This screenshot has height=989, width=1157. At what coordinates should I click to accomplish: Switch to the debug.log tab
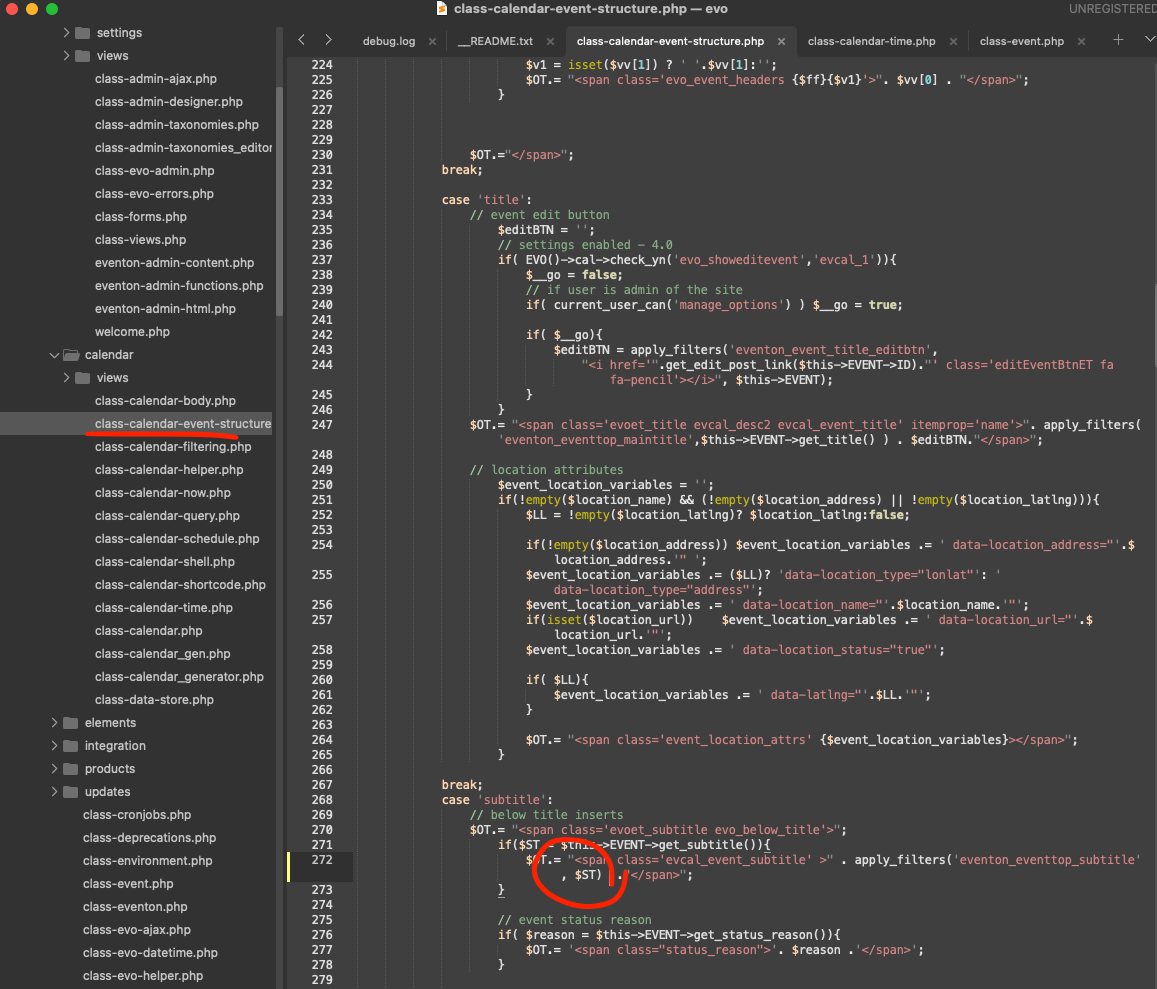click(x=389, y=41)
